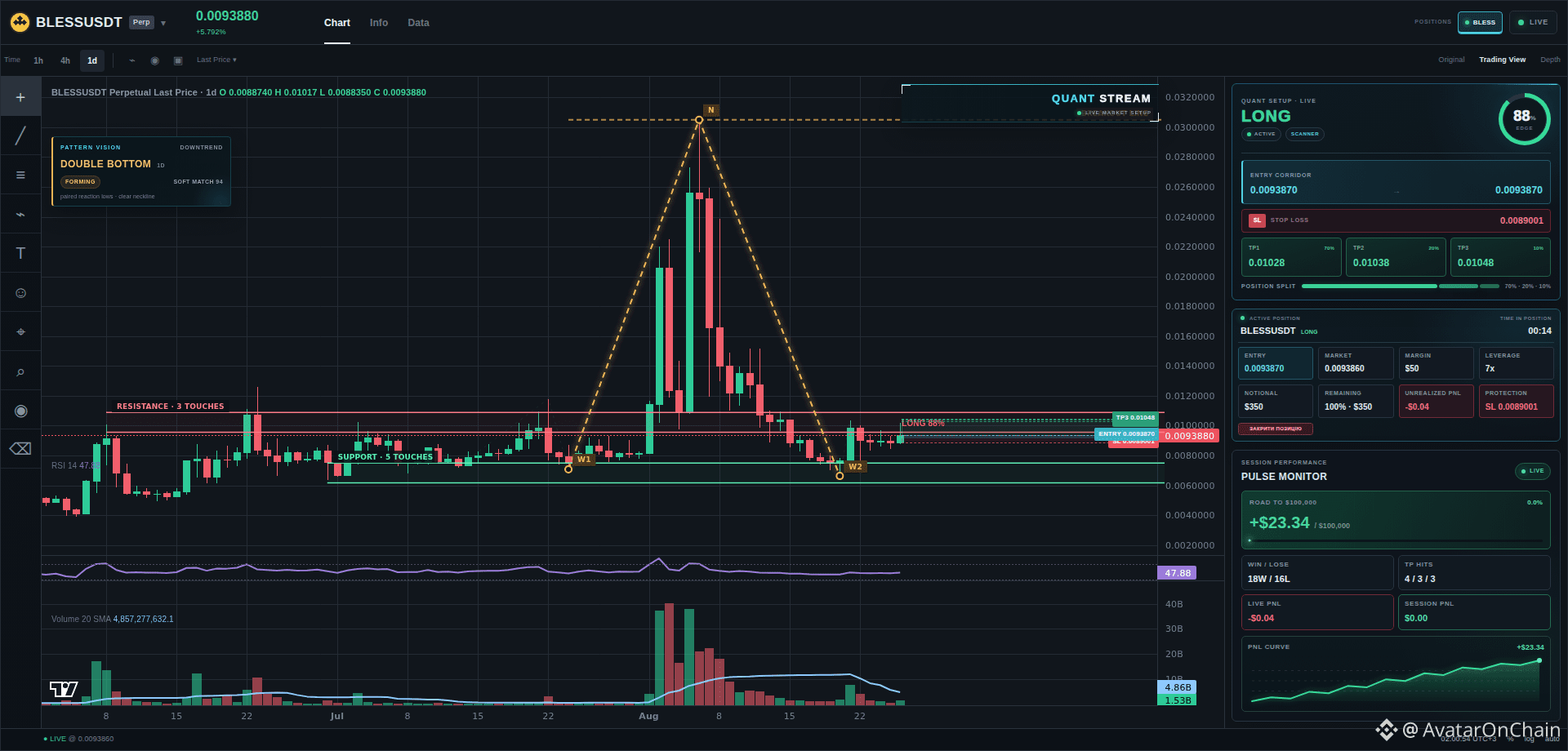Activate the zoom magnifier tool
The height and width of the screenshot is (751, 1568).
click(20, 371)
